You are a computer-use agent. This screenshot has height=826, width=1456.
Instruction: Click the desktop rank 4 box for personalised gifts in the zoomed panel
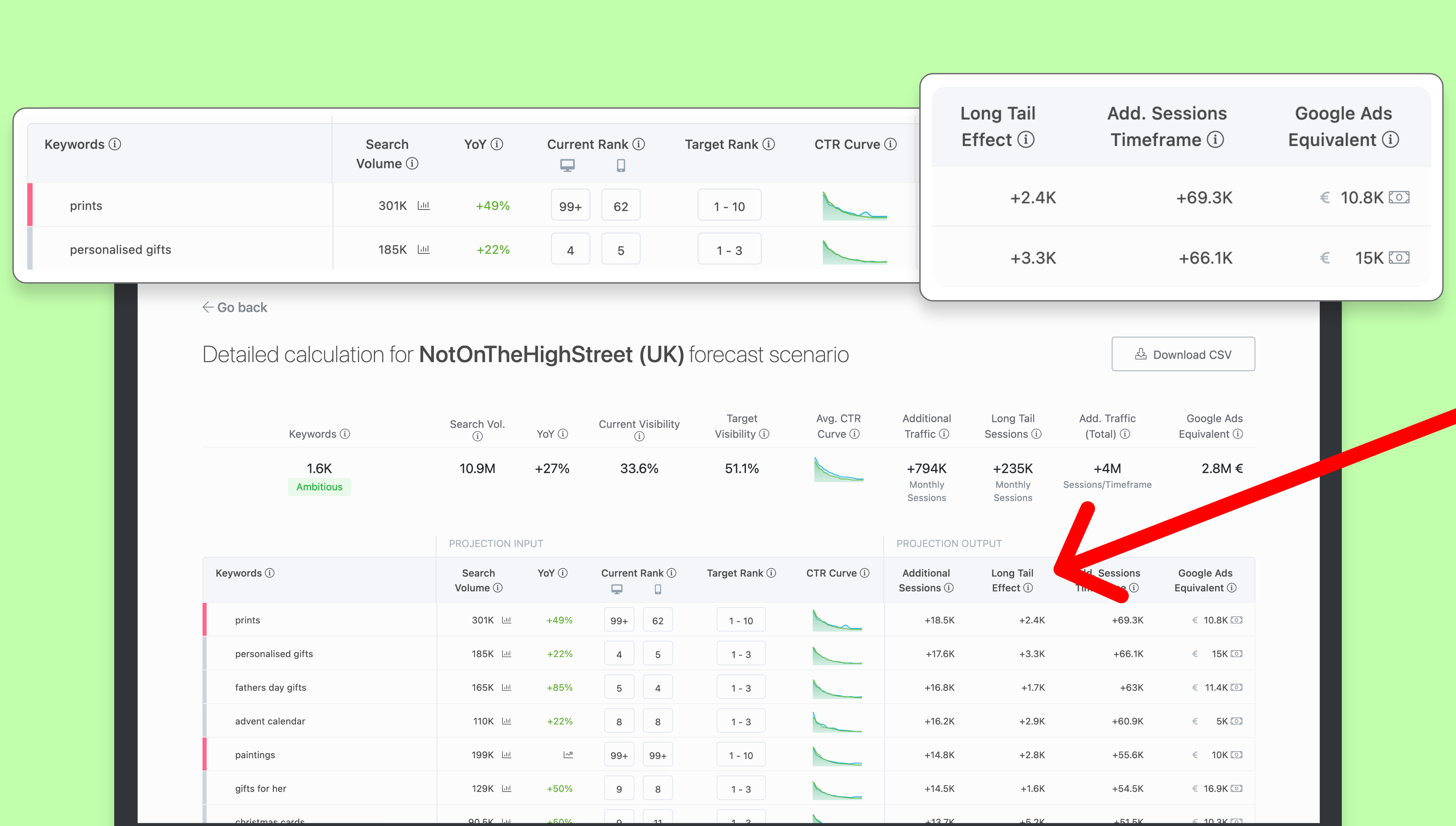point(570,249)
